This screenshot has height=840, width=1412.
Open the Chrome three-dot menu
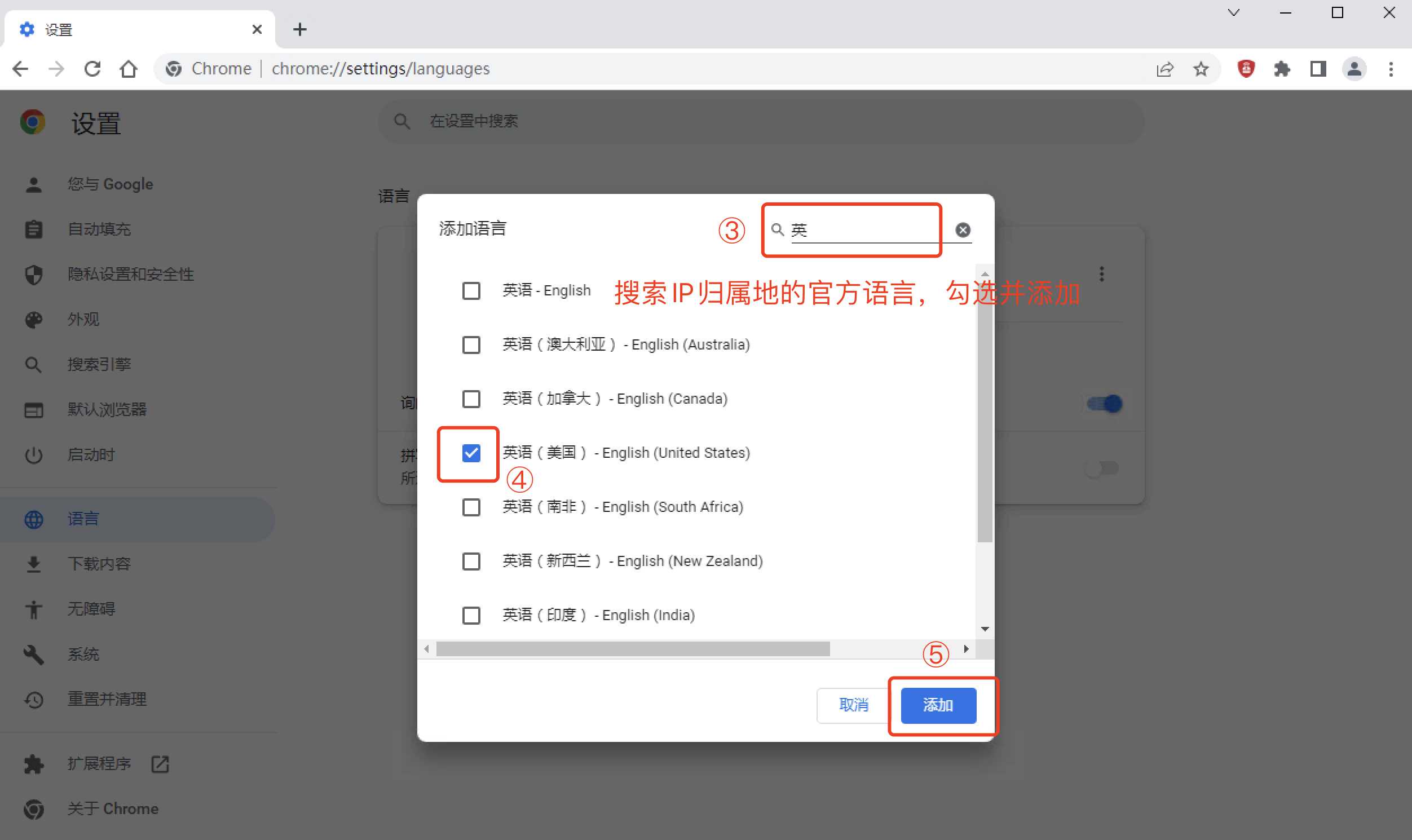pyautogui.click(x=1391, y=68)
